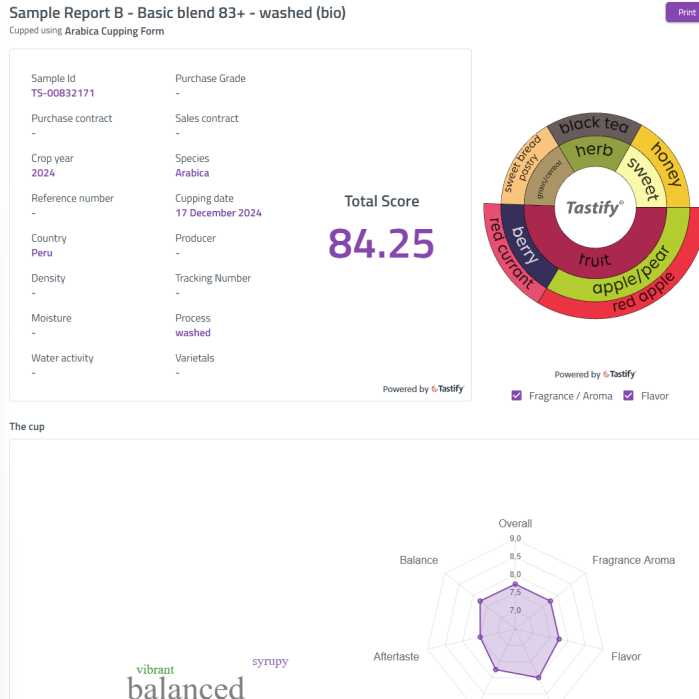Open Sample Id TS-00832171
The image size is (699, 699).
click(x=63, y=93)
